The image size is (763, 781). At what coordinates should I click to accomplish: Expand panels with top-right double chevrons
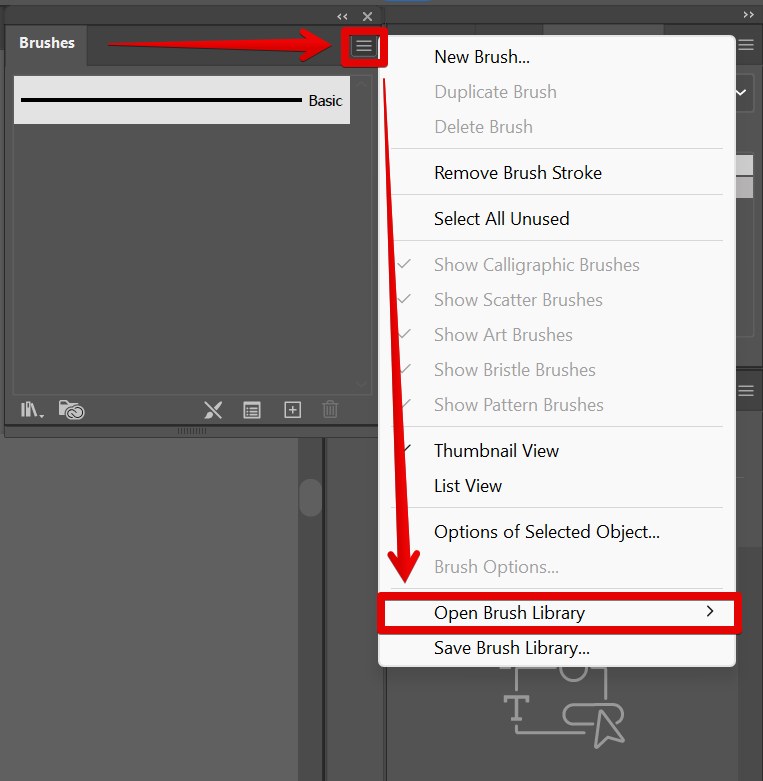point(748,15)
